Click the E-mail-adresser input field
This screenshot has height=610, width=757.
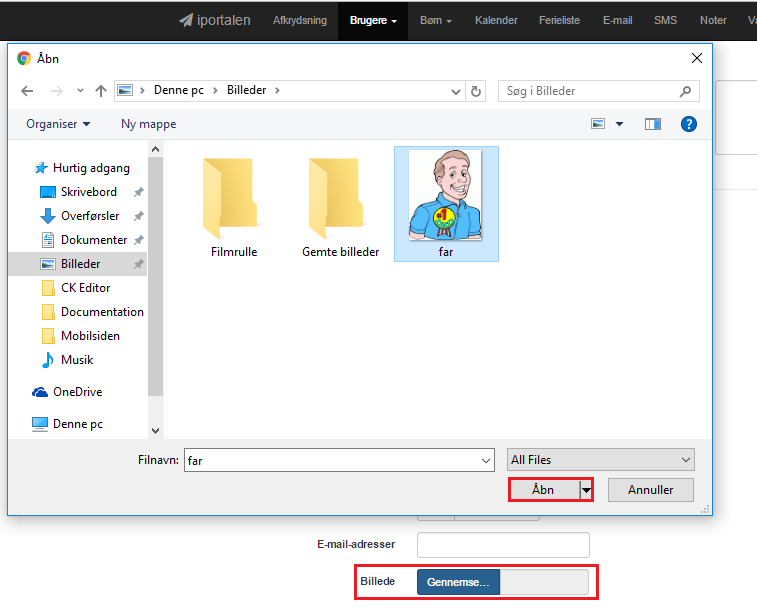click(503, 544)
